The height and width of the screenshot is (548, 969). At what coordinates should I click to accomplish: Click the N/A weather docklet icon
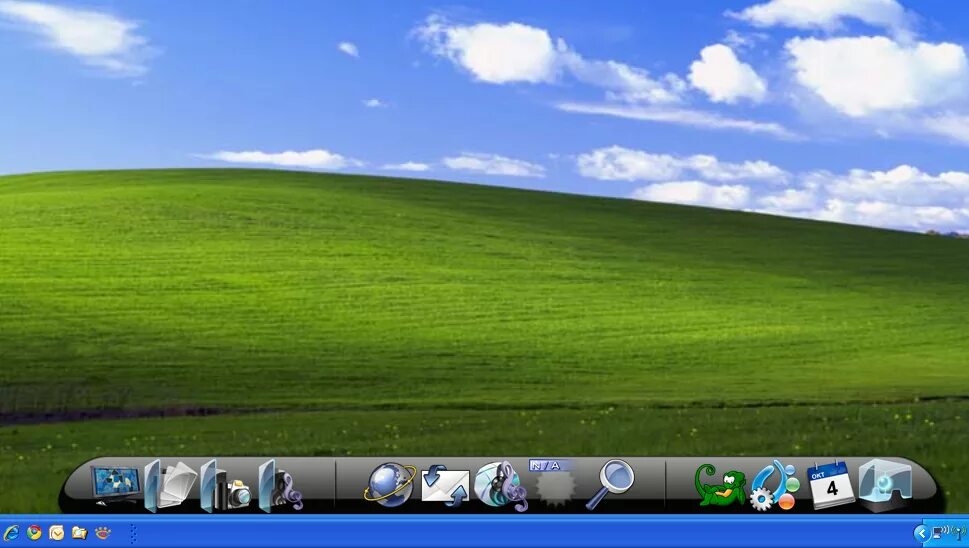[553, 482]
